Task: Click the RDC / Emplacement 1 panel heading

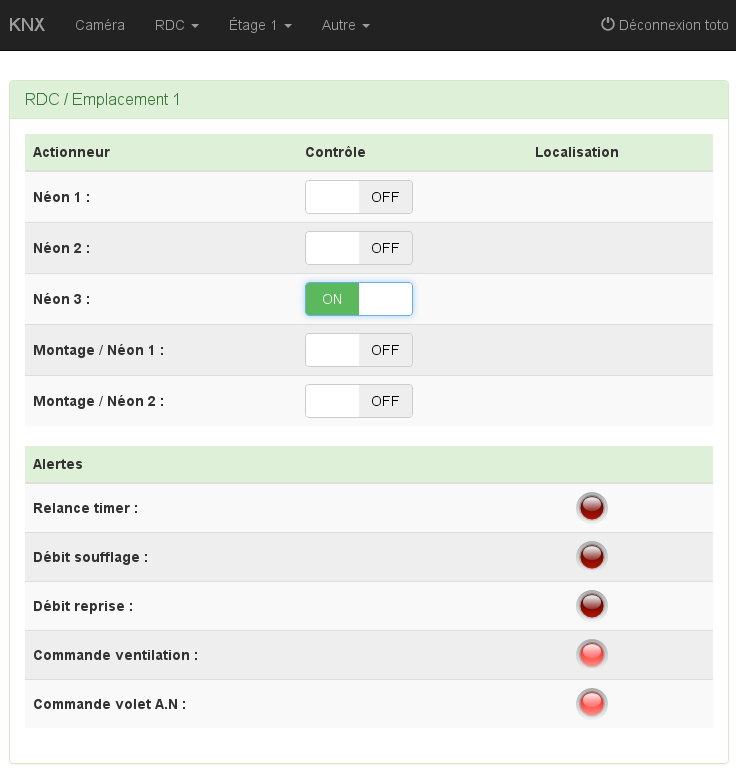Action: coord(102,100)
